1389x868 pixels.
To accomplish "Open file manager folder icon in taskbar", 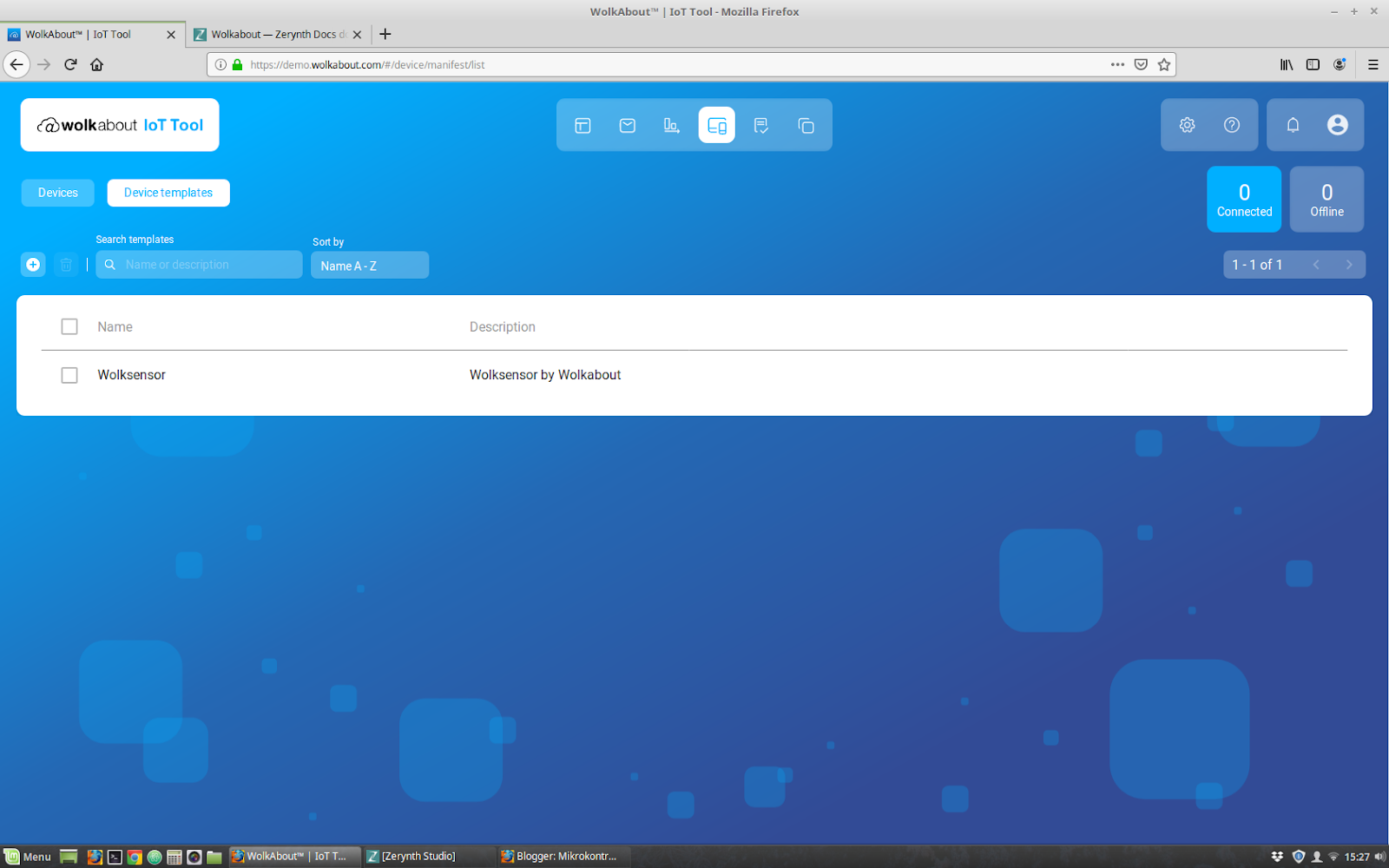I will point(214,857).
